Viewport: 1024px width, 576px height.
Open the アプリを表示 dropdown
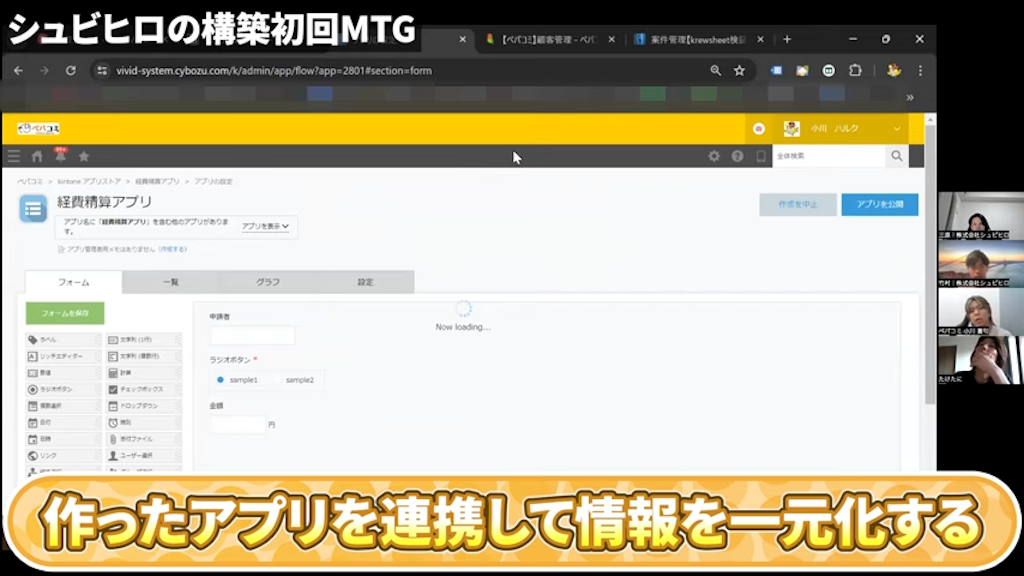click(x=266, y=226)
